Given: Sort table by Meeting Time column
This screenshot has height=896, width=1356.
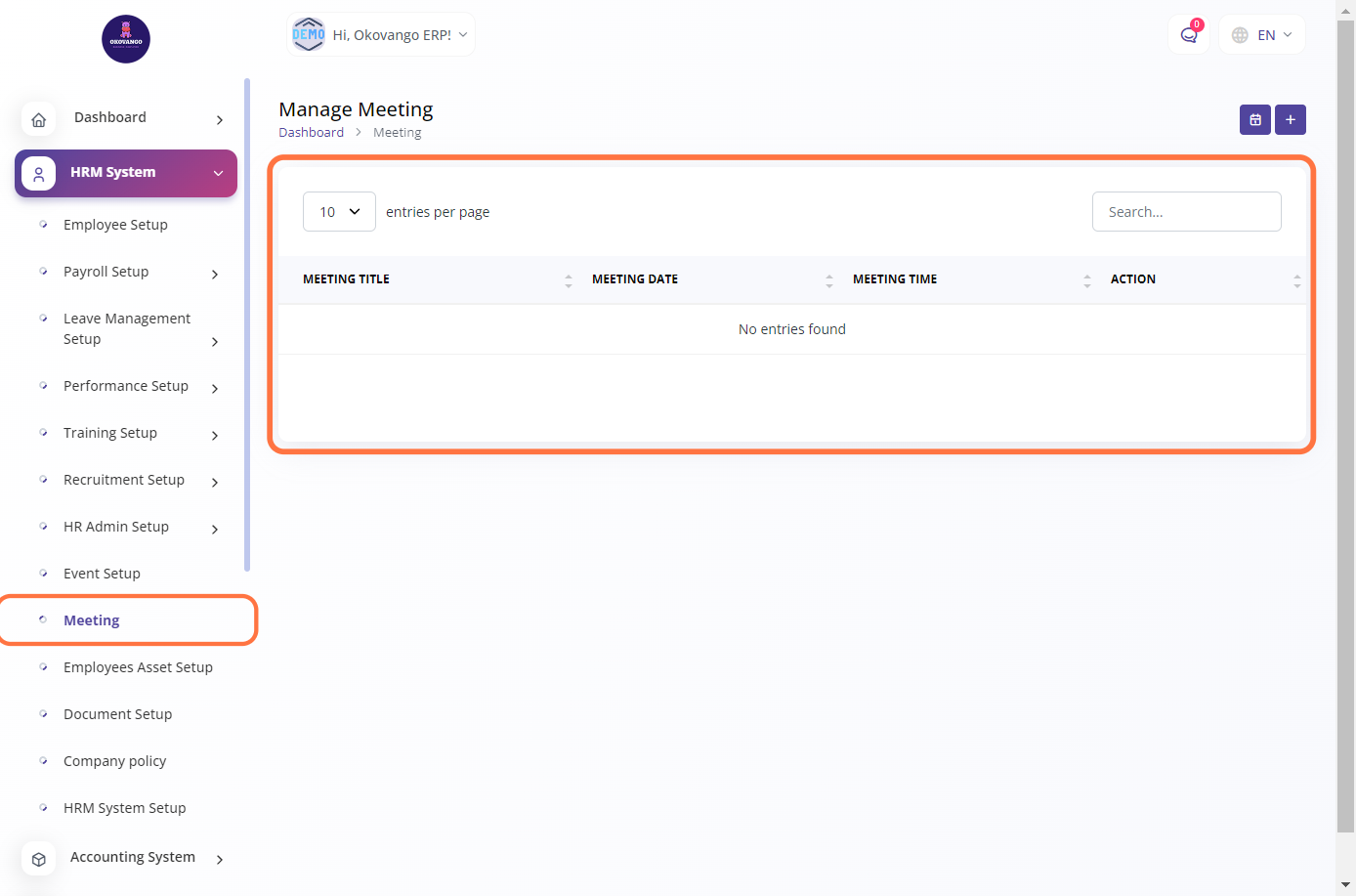Looking at the screenshot, I should [970, 279].
